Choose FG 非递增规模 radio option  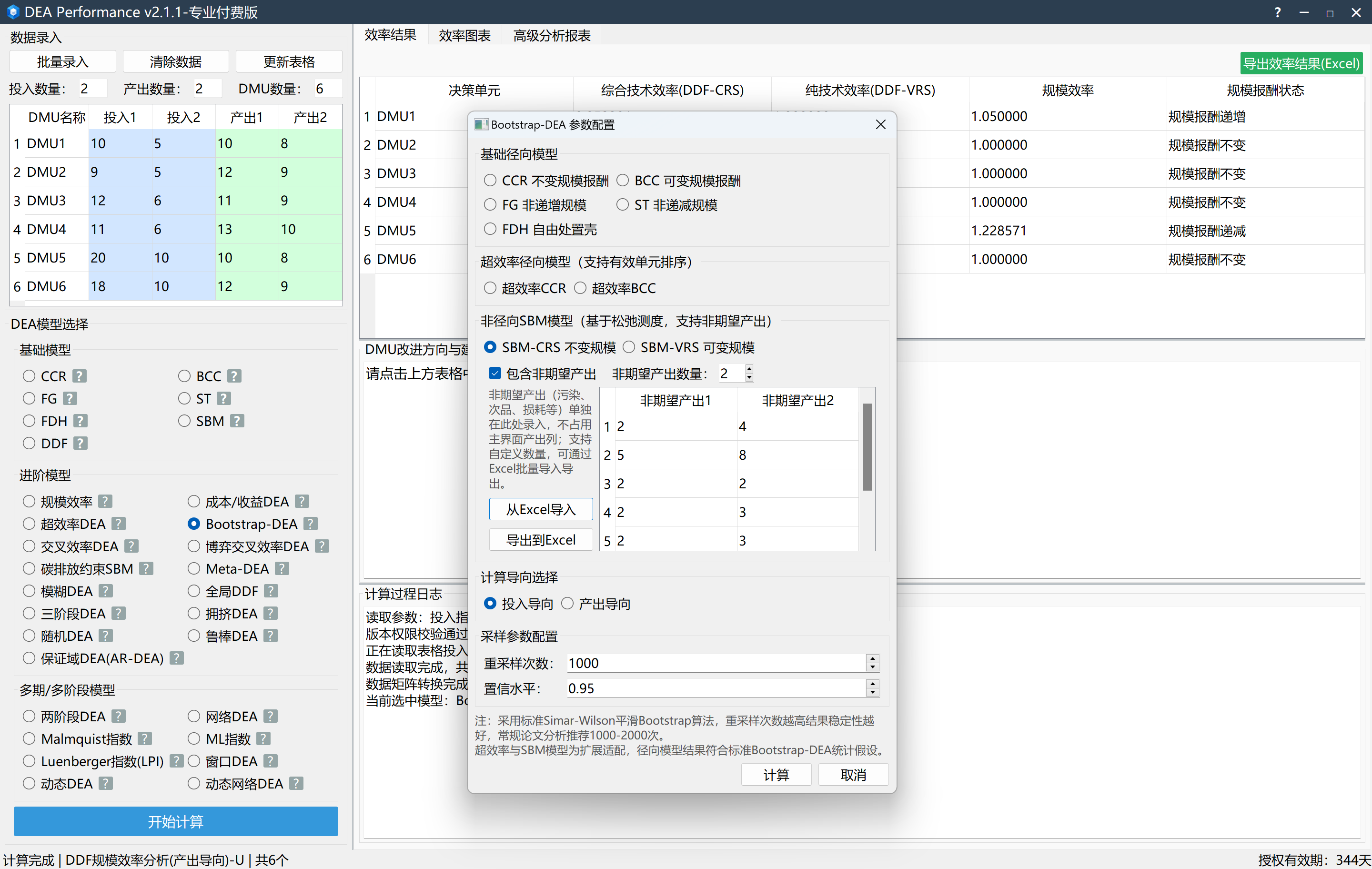(x=535, y=204)
